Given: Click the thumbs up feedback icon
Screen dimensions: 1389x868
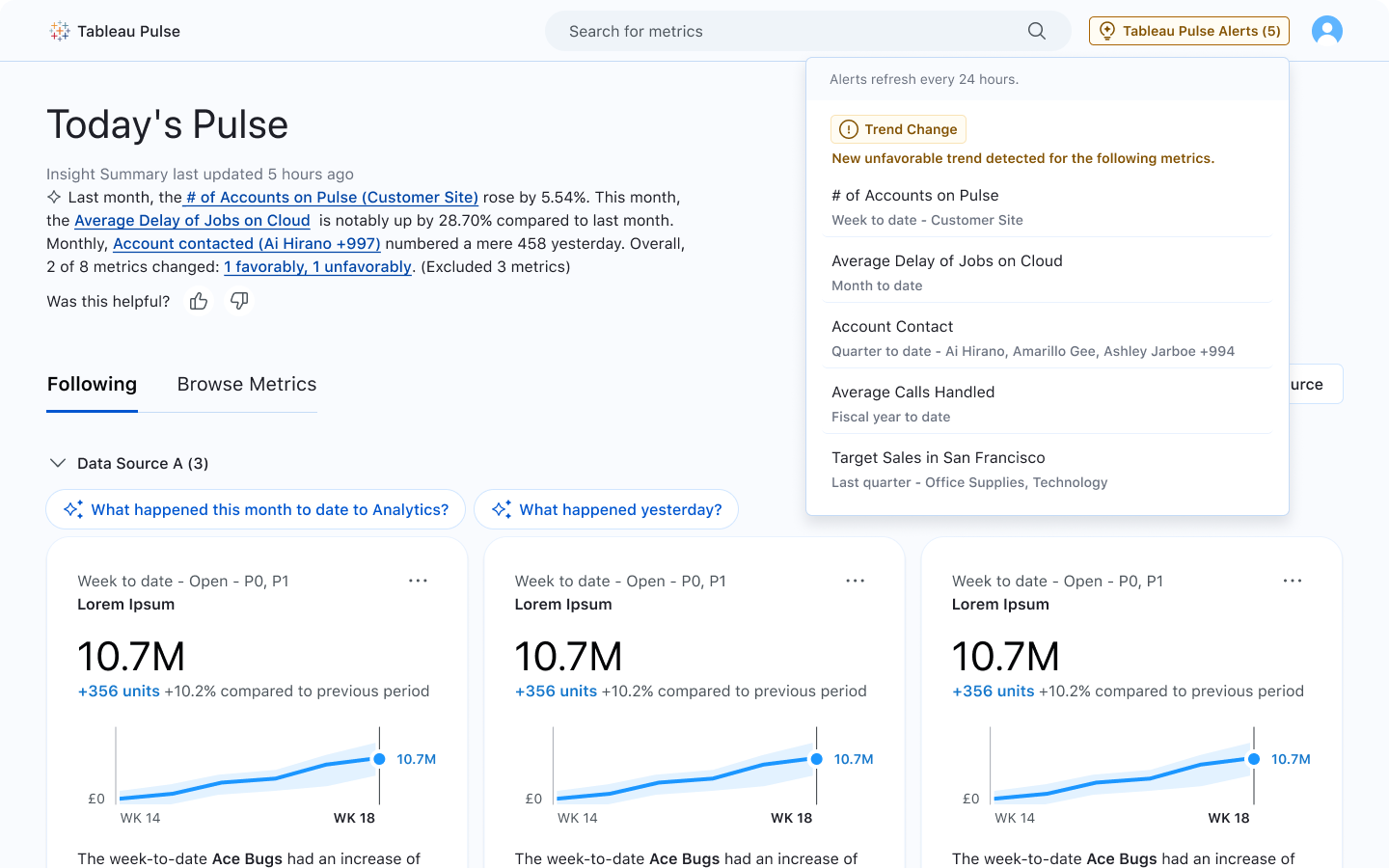Looking at the screenshot, I should click(199, 302).
